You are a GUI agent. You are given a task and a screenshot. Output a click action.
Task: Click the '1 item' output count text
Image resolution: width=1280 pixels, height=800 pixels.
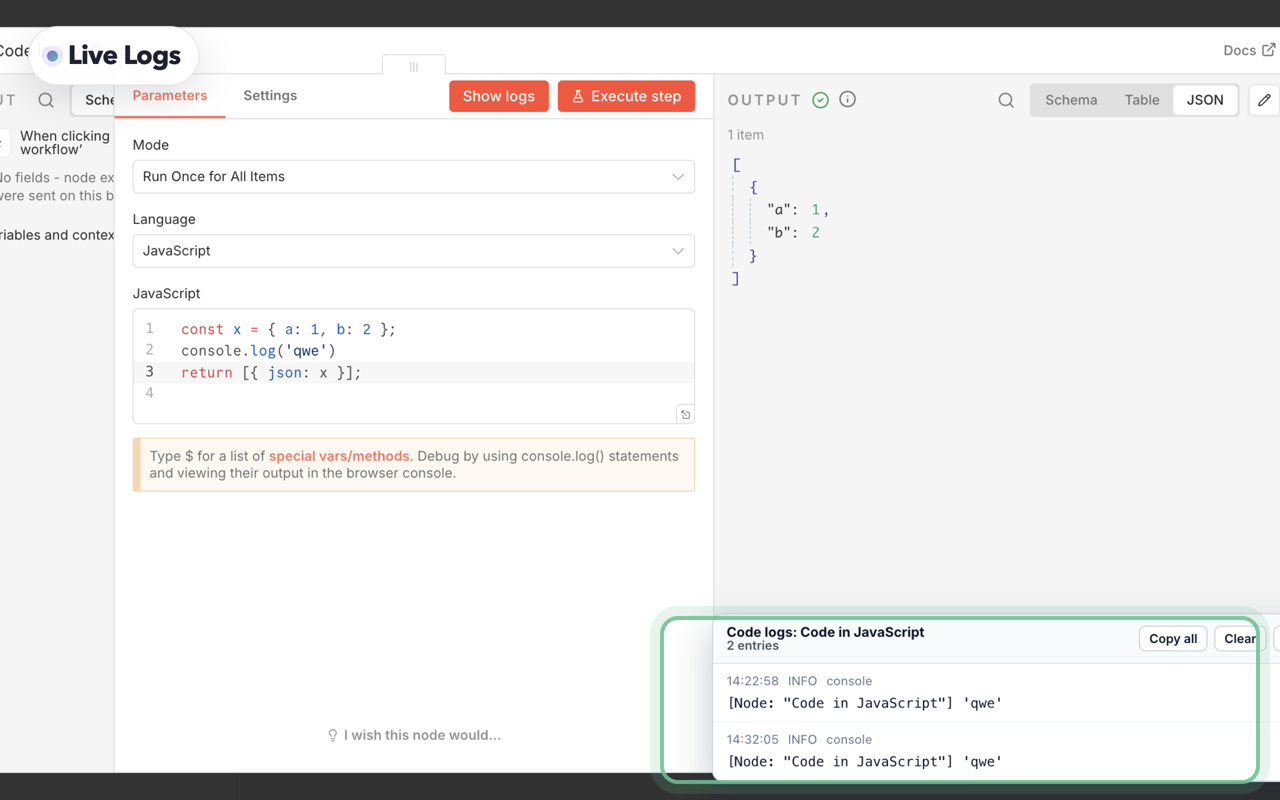click(745, 135)
